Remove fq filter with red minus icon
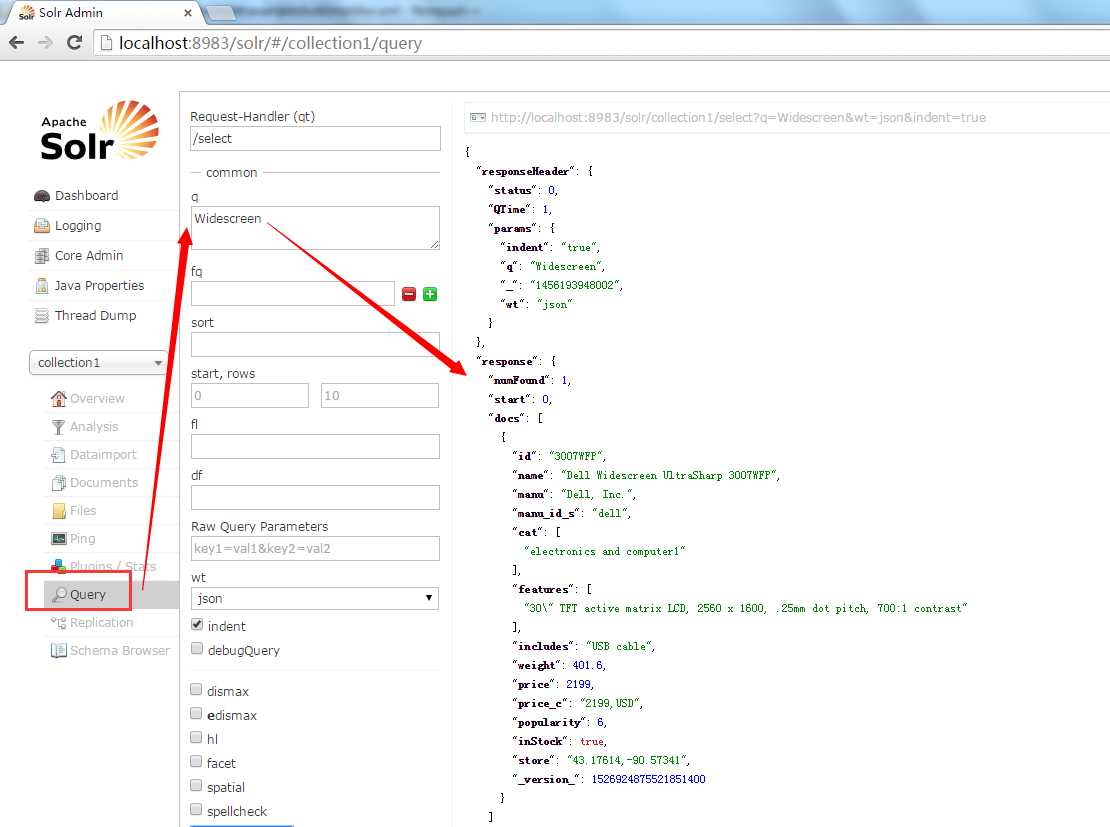The image size is (1110, 827). click(409, 294)
